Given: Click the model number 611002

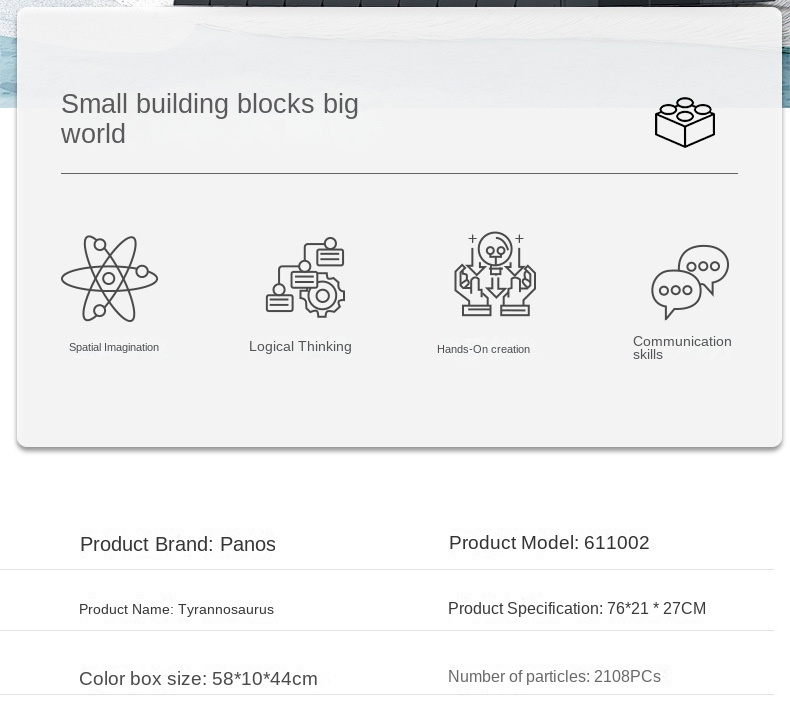Looking at the screenshot, I should point(617,543).
